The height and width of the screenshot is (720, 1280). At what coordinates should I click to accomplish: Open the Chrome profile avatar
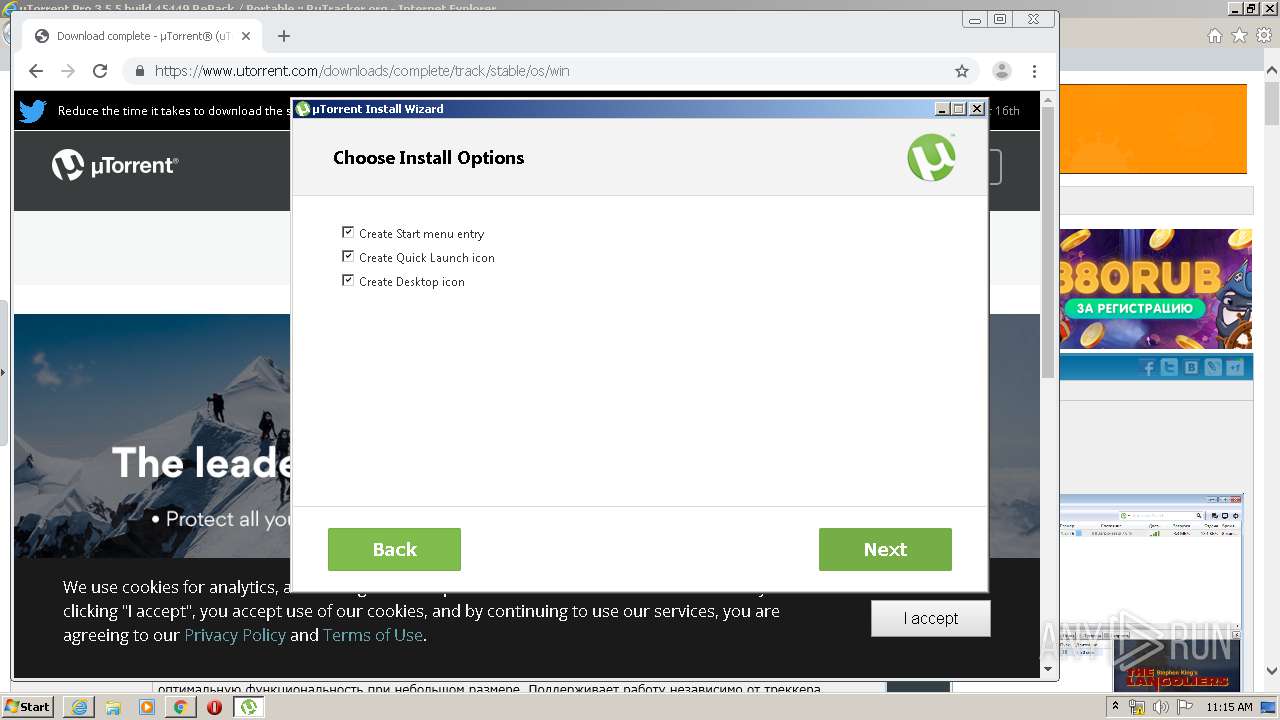click(1001, 71)
